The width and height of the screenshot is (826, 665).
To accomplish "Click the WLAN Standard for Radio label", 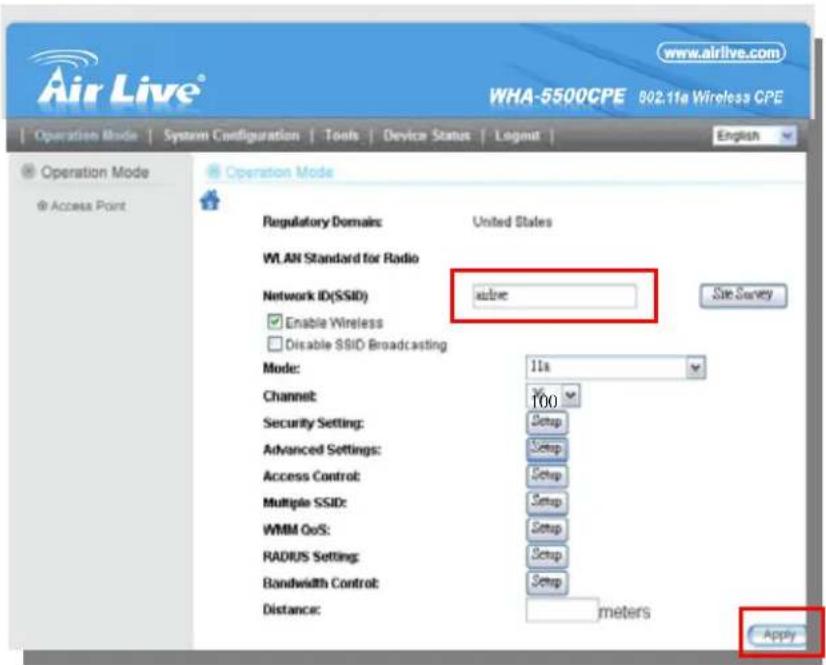I will pyautogui.click(x=341, y=258).
